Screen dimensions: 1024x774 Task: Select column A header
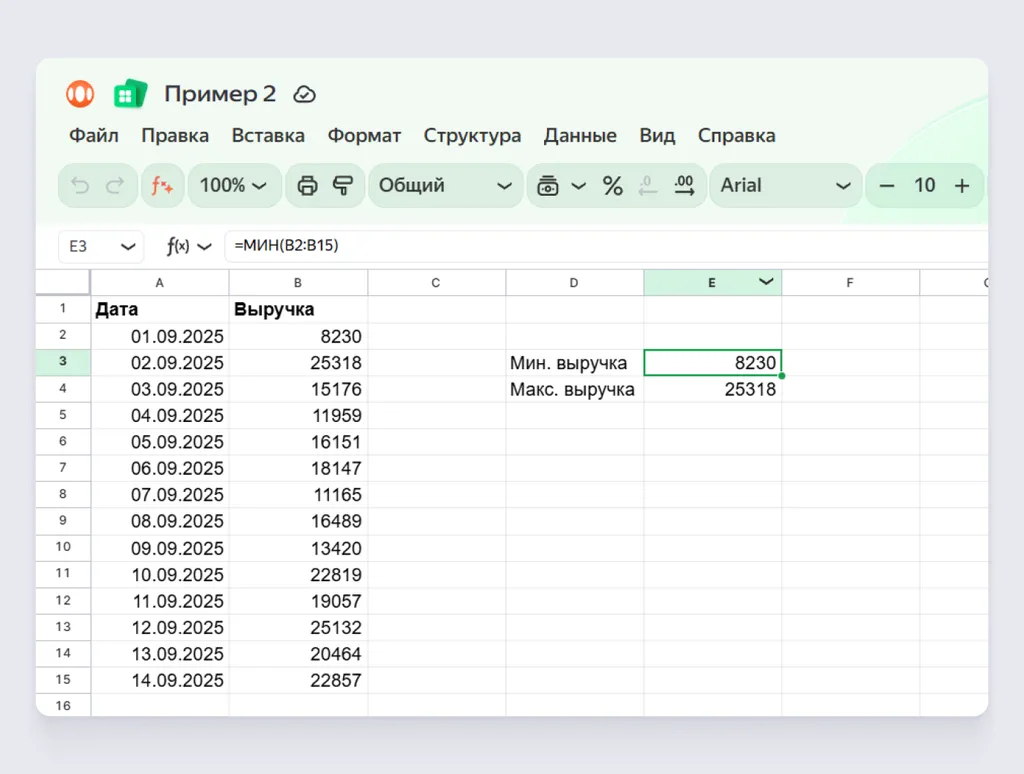[x=159, y=283]
